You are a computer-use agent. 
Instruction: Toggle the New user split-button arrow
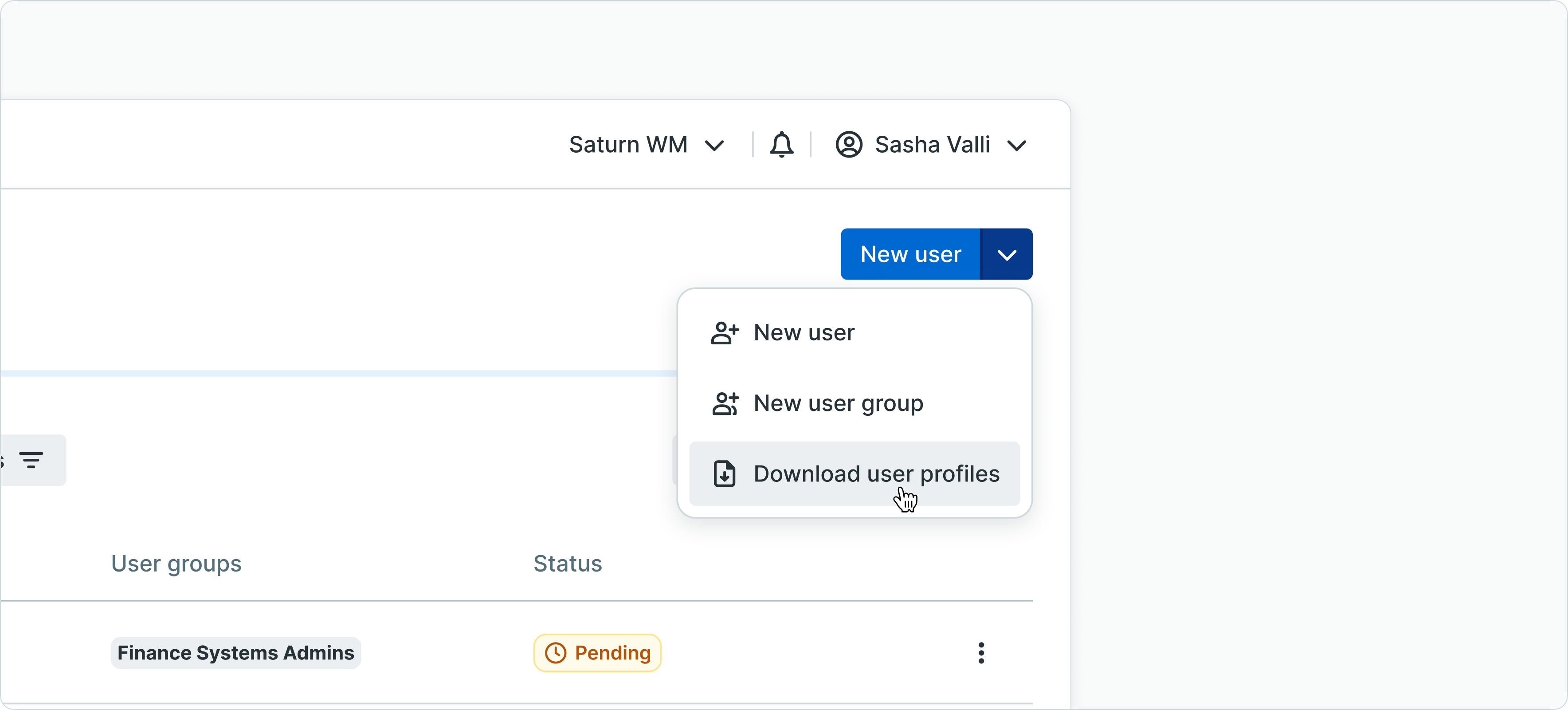click(1006, 255)
